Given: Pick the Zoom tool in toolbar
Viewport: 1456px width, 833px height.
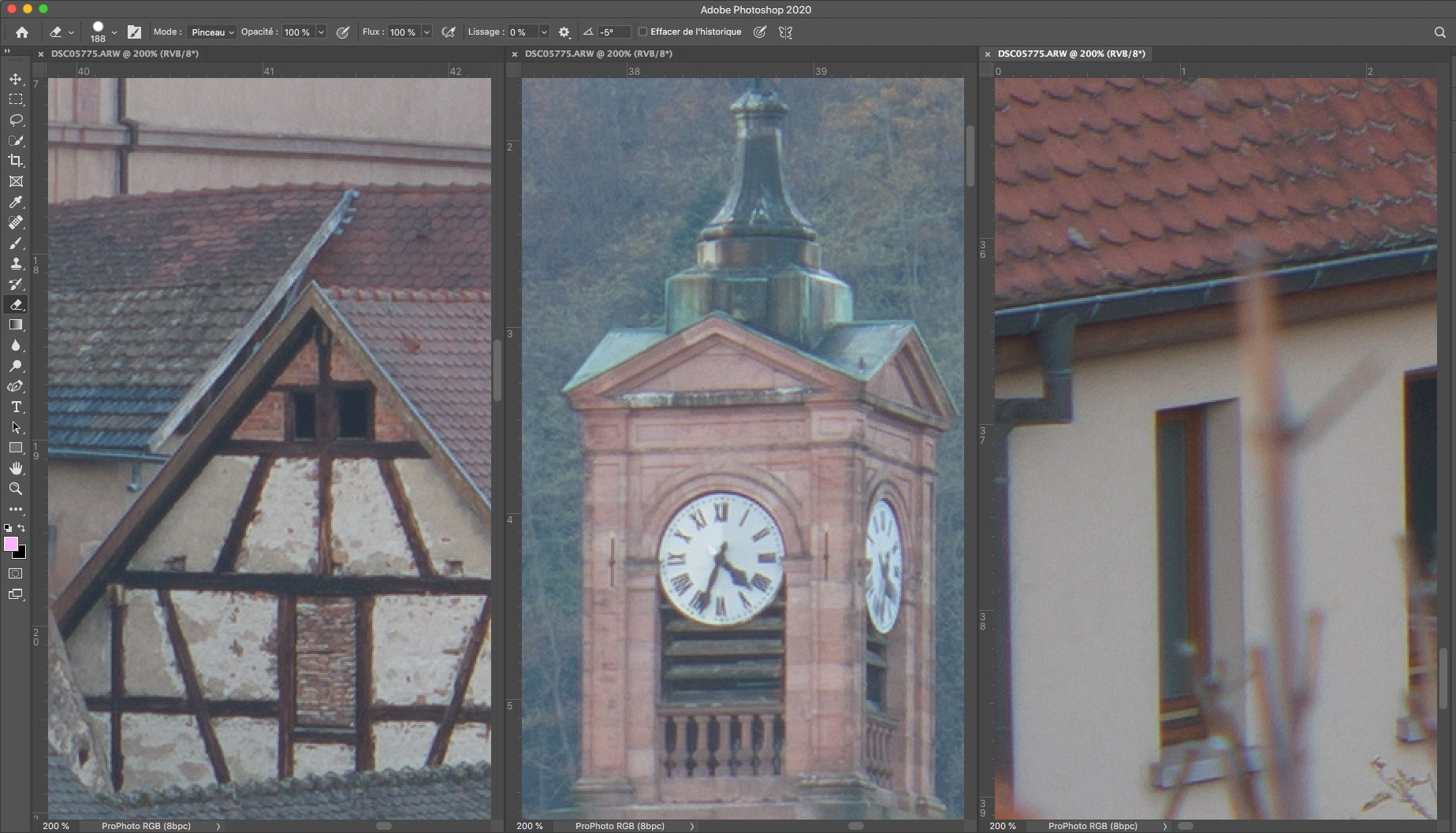Looking at the screenshot, I should (x=16, y=489).
